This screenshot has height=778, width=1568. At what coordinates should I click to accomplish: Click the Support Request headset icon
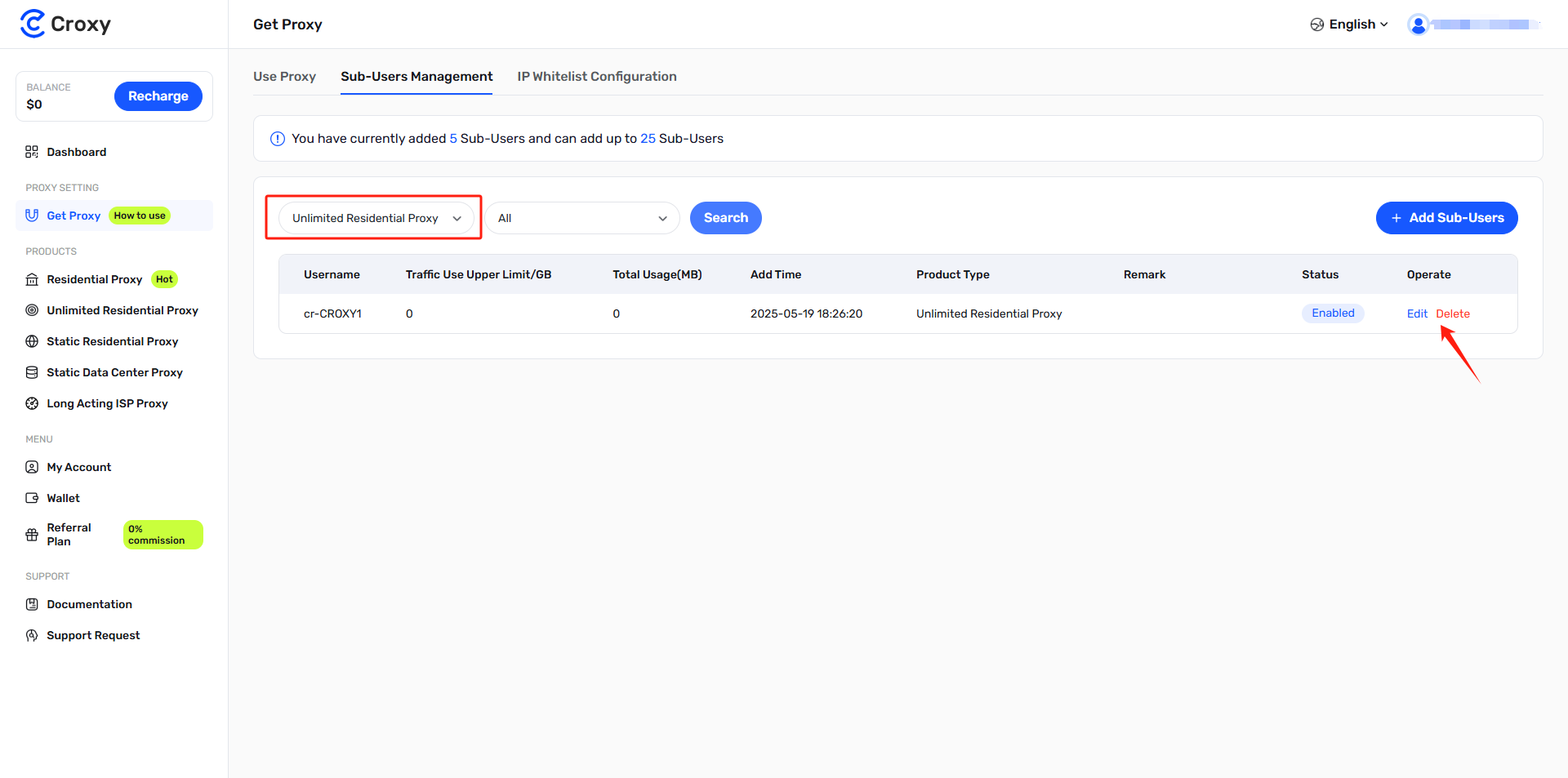(32, 635)
